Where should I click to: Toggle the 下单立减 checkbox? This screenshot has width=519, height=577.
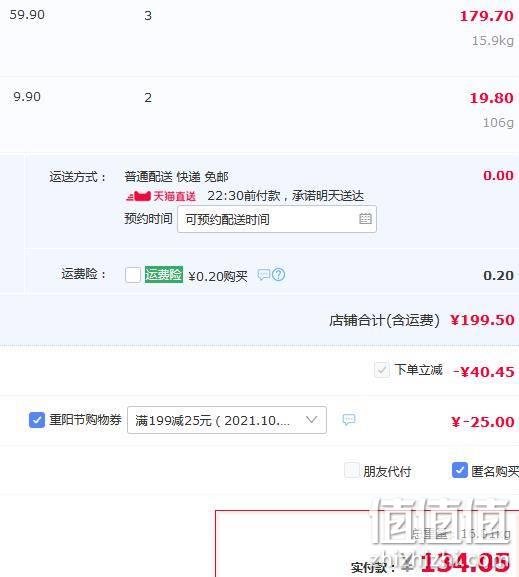[x=382, y=370]
